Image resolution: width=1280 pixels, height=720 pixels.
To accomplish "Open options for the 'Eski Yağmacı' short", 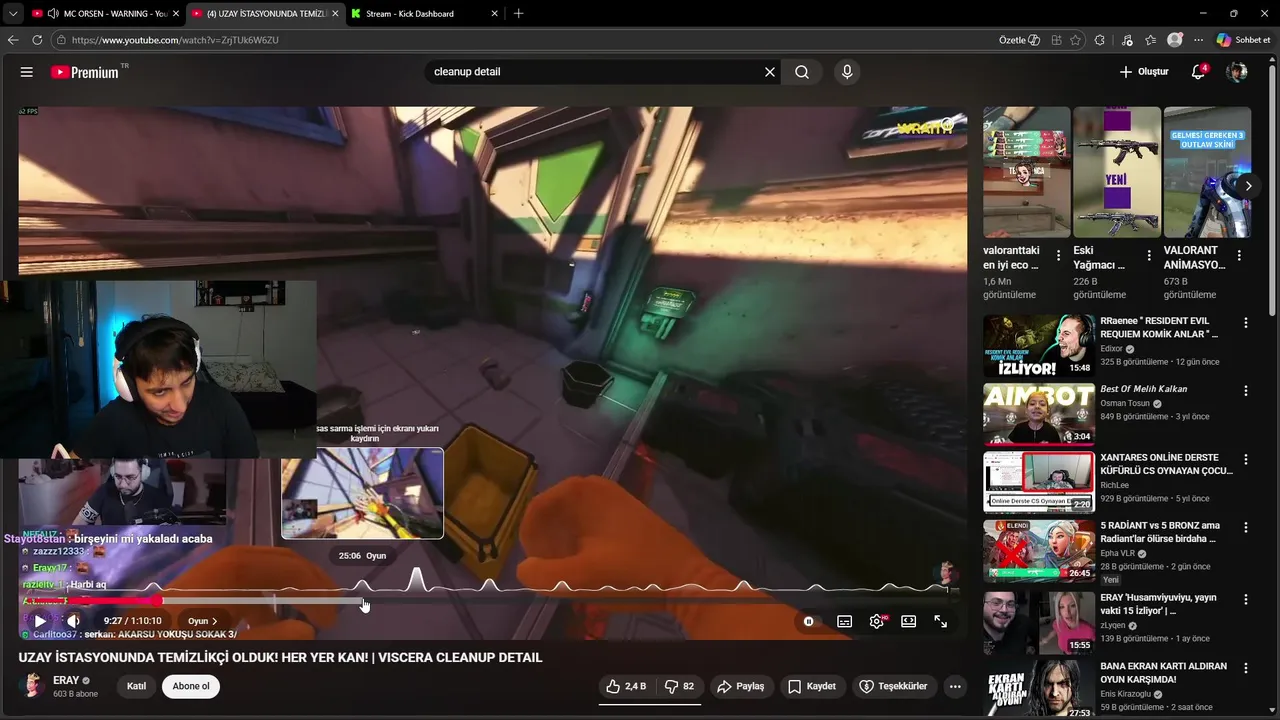I will 1149,256.
